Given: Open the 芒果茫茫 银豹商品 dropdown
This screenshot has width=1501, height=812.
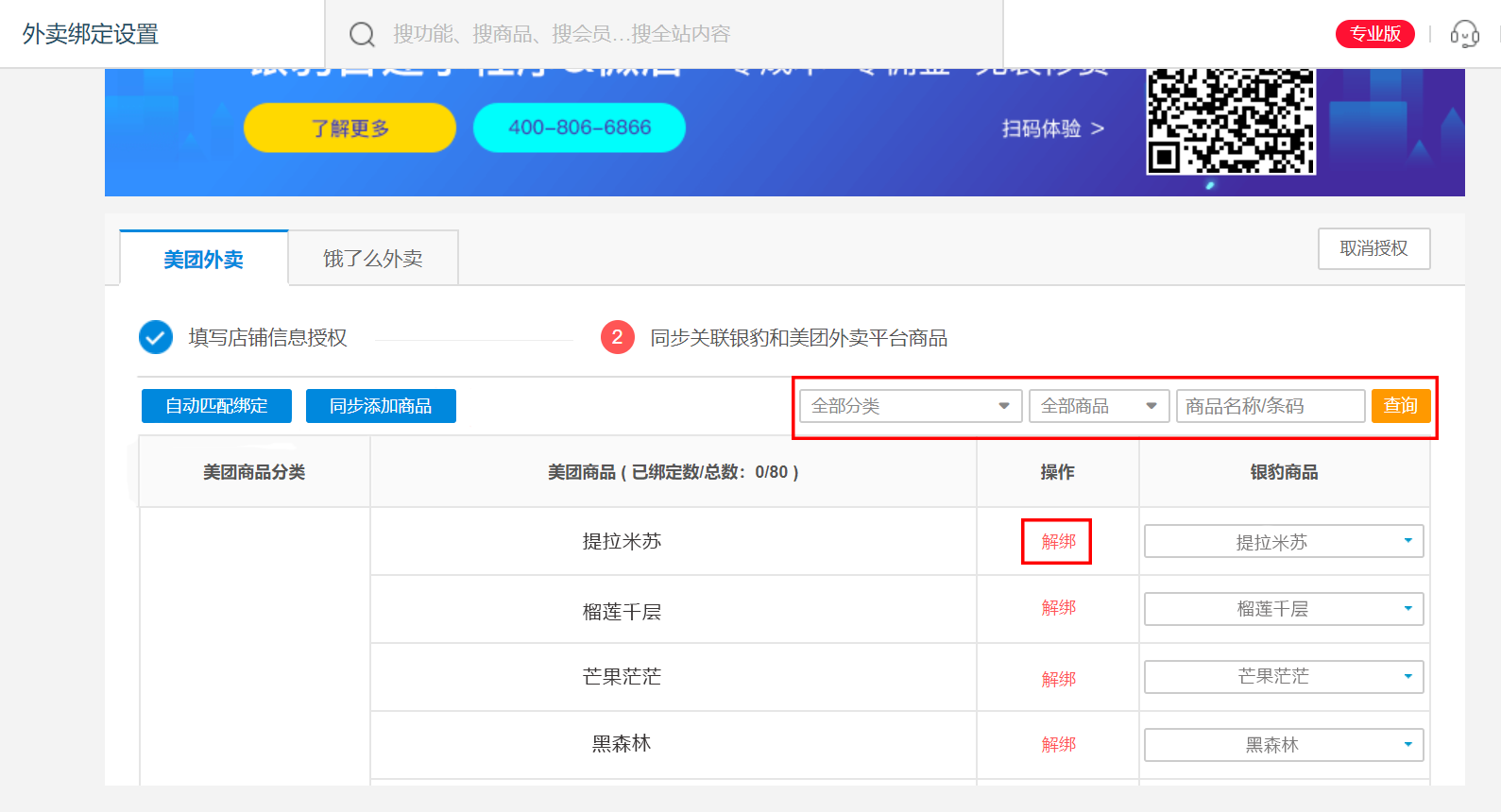Looking at the screenshot, I should pyautogui.click(x=1284, y=677).
